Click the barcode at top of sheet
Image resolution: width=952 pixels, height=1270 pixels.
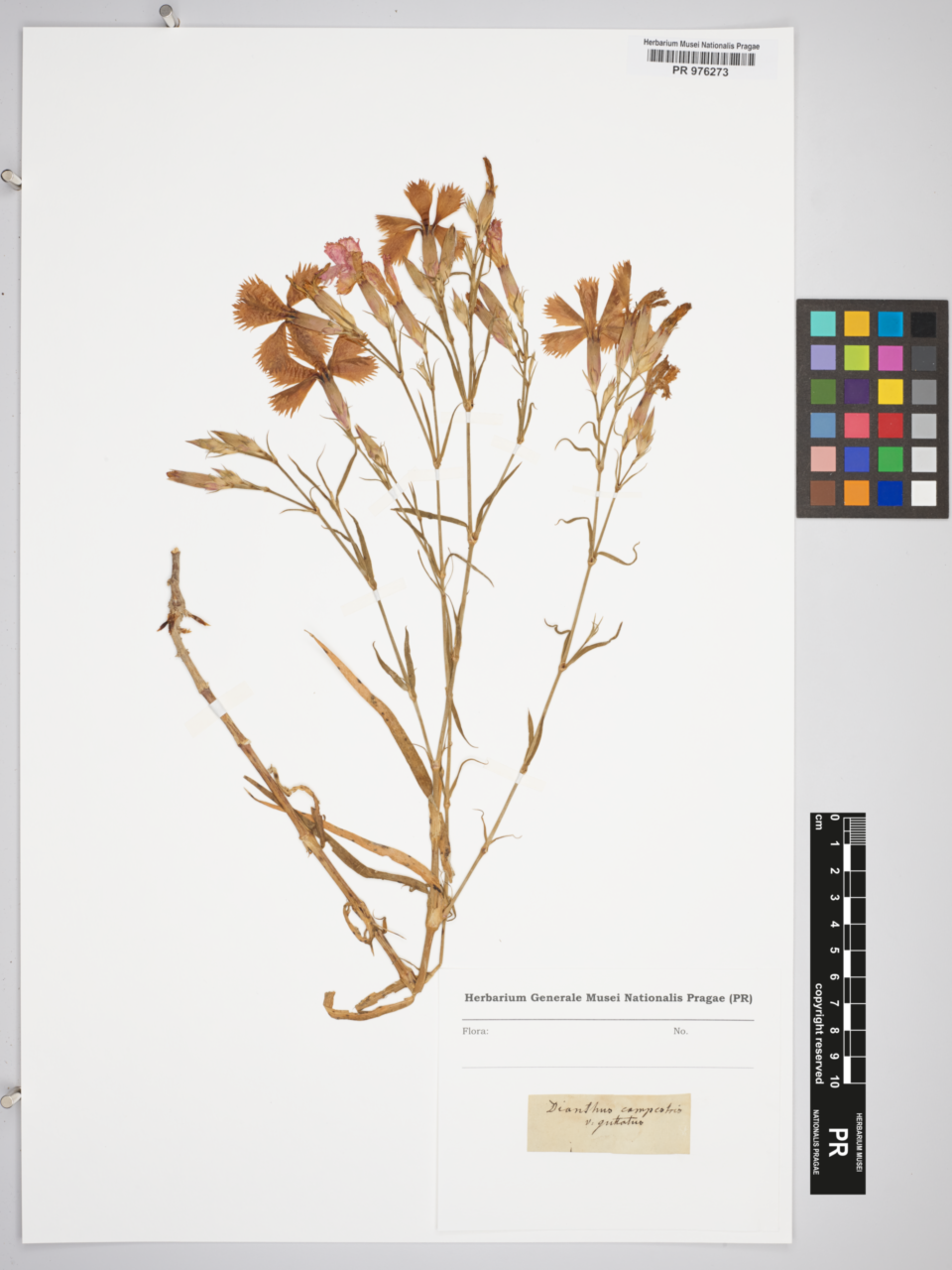[x=700, y=58]
